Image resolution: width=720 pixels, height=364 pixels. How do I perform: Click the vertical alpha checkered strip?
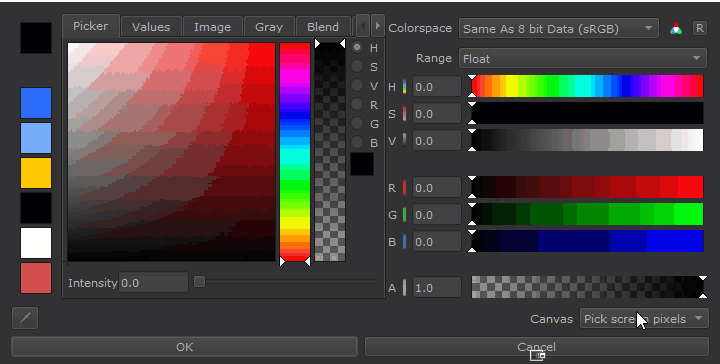click(x=330, y=152)
